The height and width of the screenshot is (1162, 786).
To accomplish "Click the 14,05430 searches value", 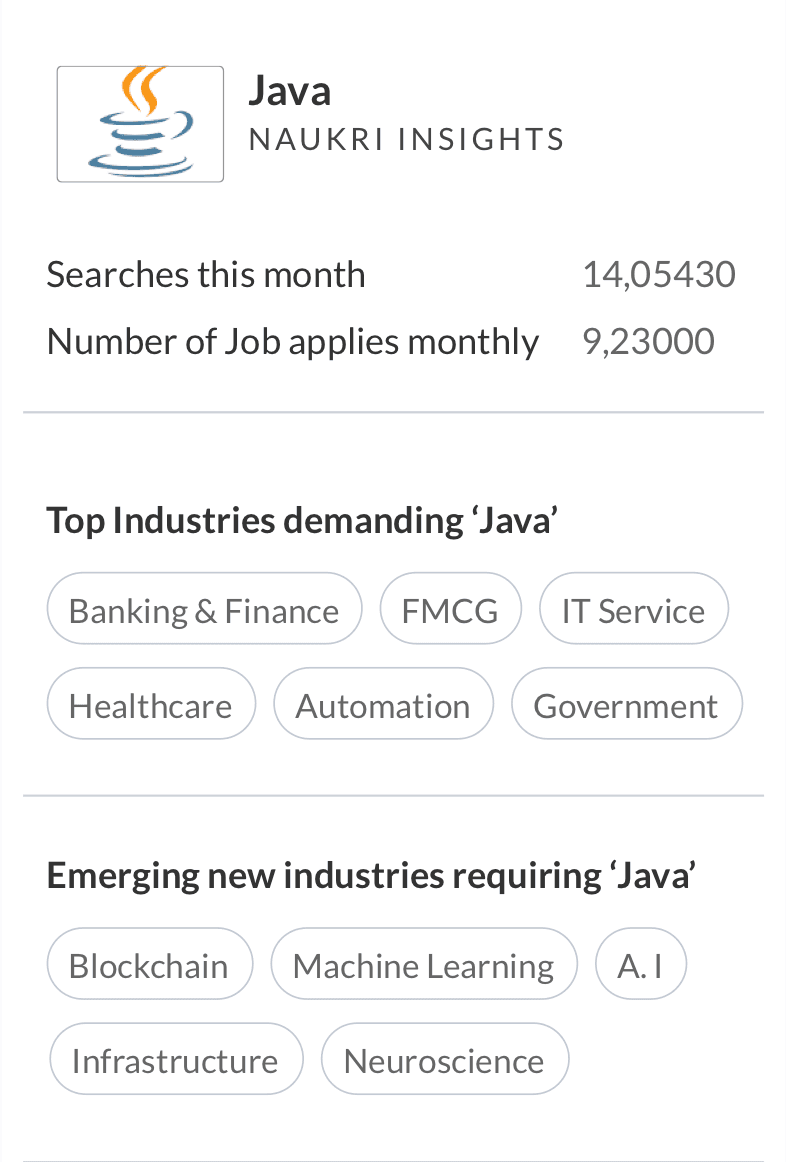I will [658, 274].
